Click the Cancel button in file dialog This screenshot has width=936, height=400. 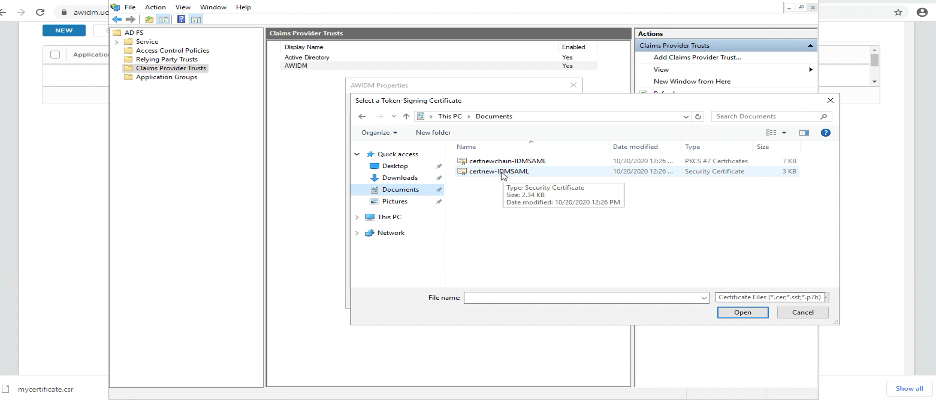802,312
